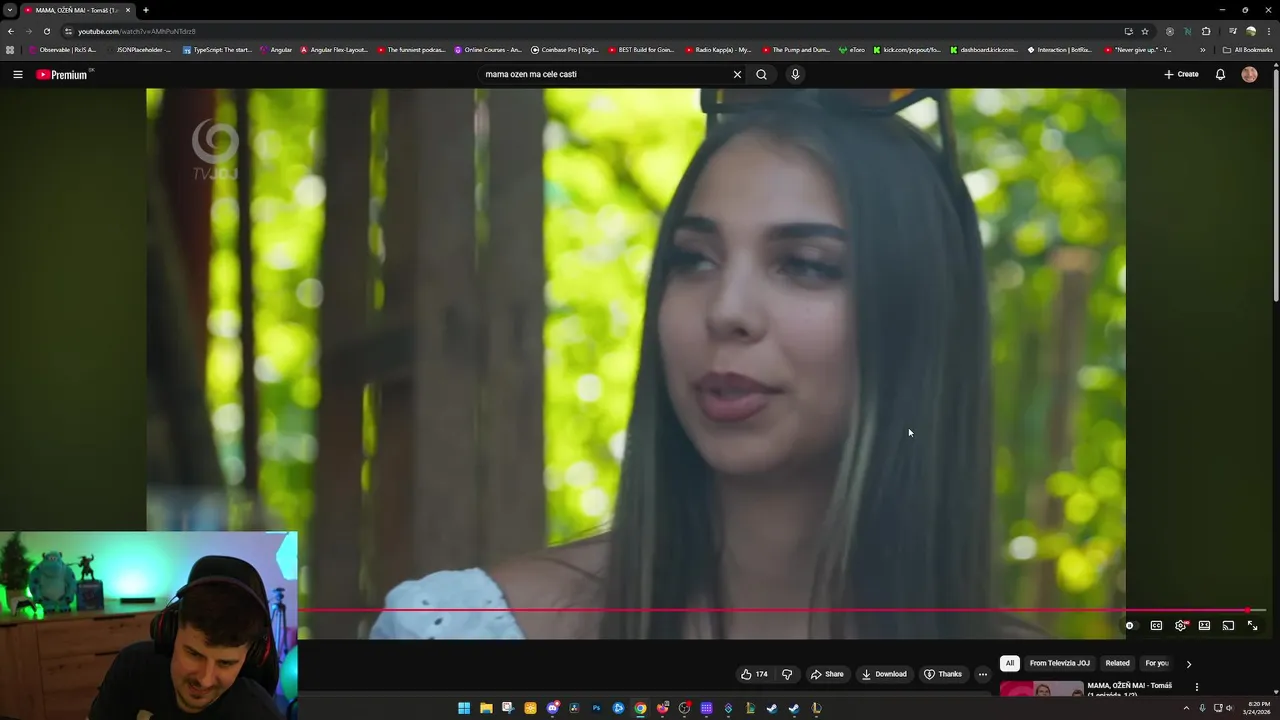The image size is (1280, 720).
Task: Open options for the suggested Tomáš video
Action: pos(1196,687)
